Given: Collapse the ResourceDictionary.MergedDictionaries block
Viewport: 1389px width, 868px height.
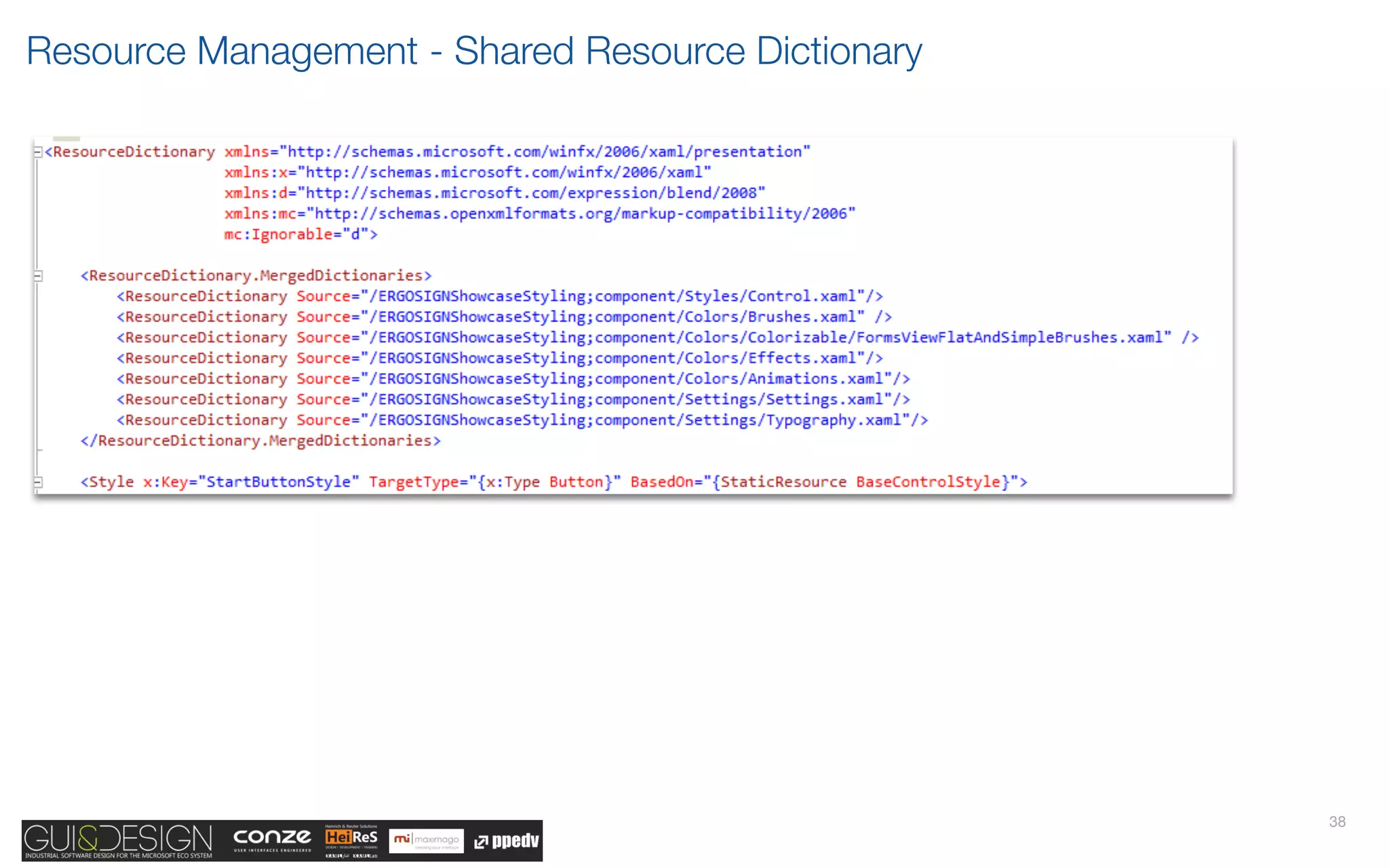Looking at the screenshot, I should point(38,276).
